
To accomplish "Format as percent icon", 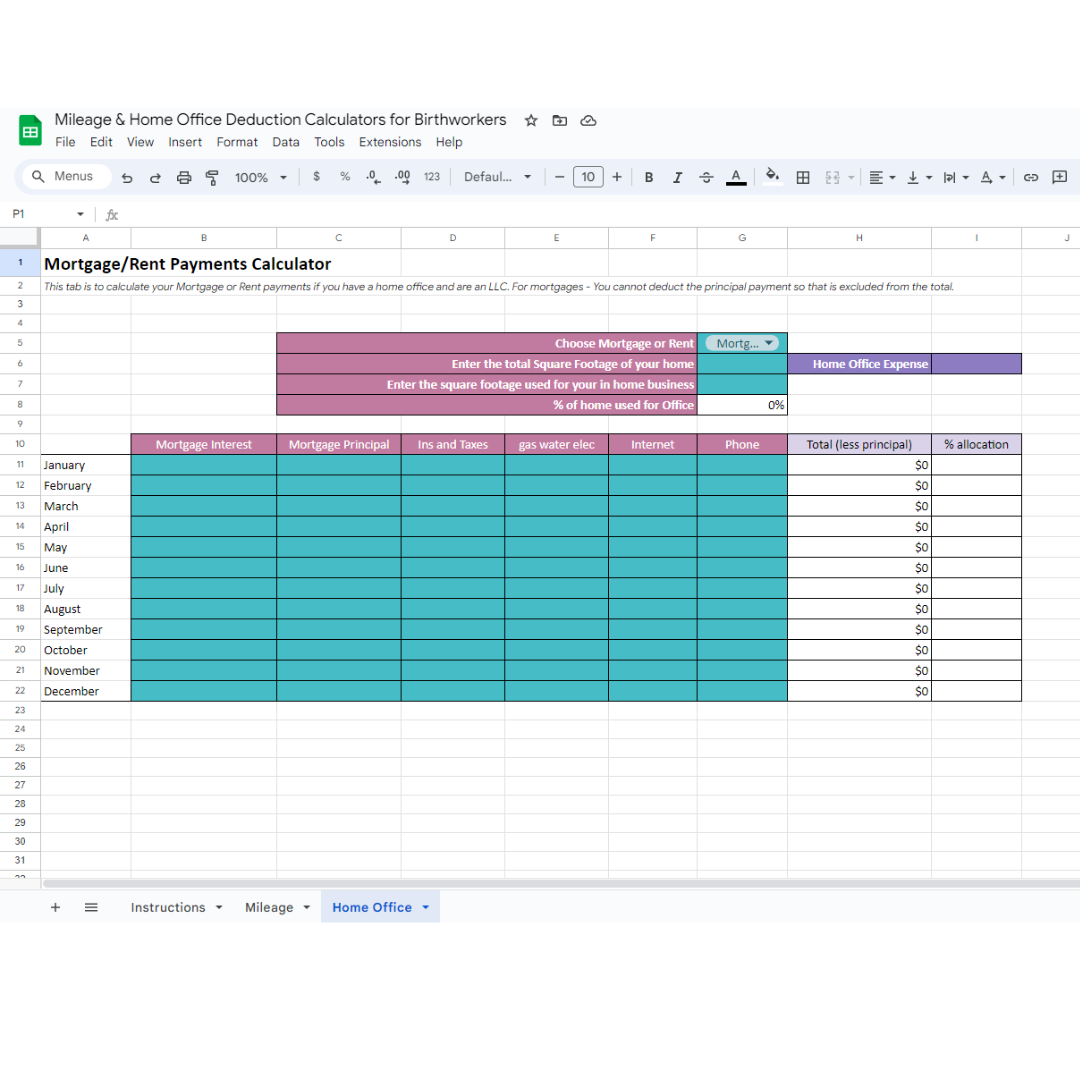I will tap(345, 177).
